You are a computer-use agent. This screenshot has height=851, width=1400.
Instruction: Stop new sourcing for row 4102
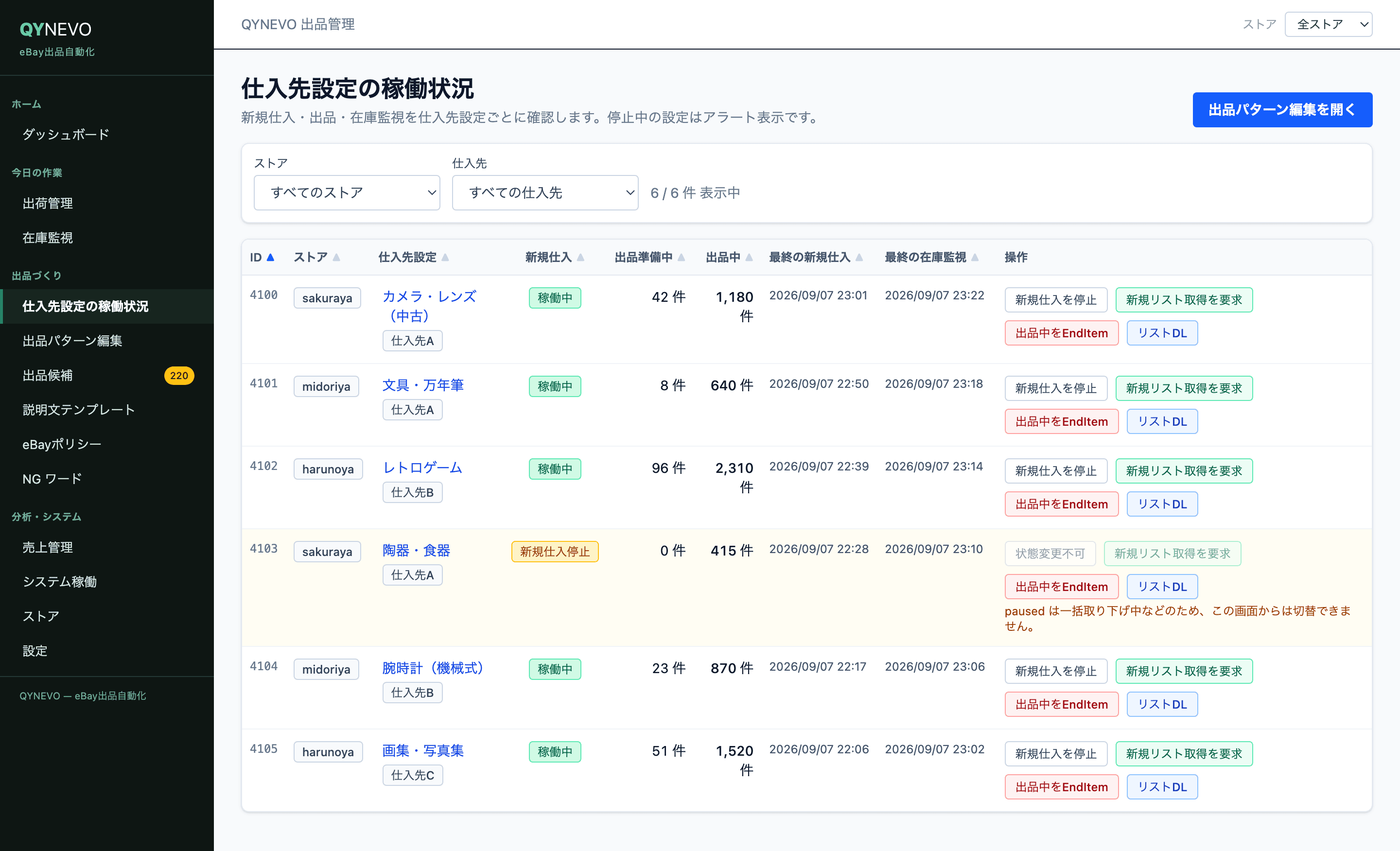coord(1056,471)
